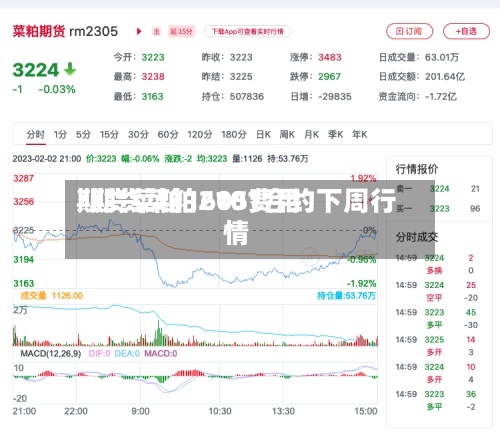This screenshot has width=500, height=439.
Task: Click the 22:00 time axis label
Action: 76,411
